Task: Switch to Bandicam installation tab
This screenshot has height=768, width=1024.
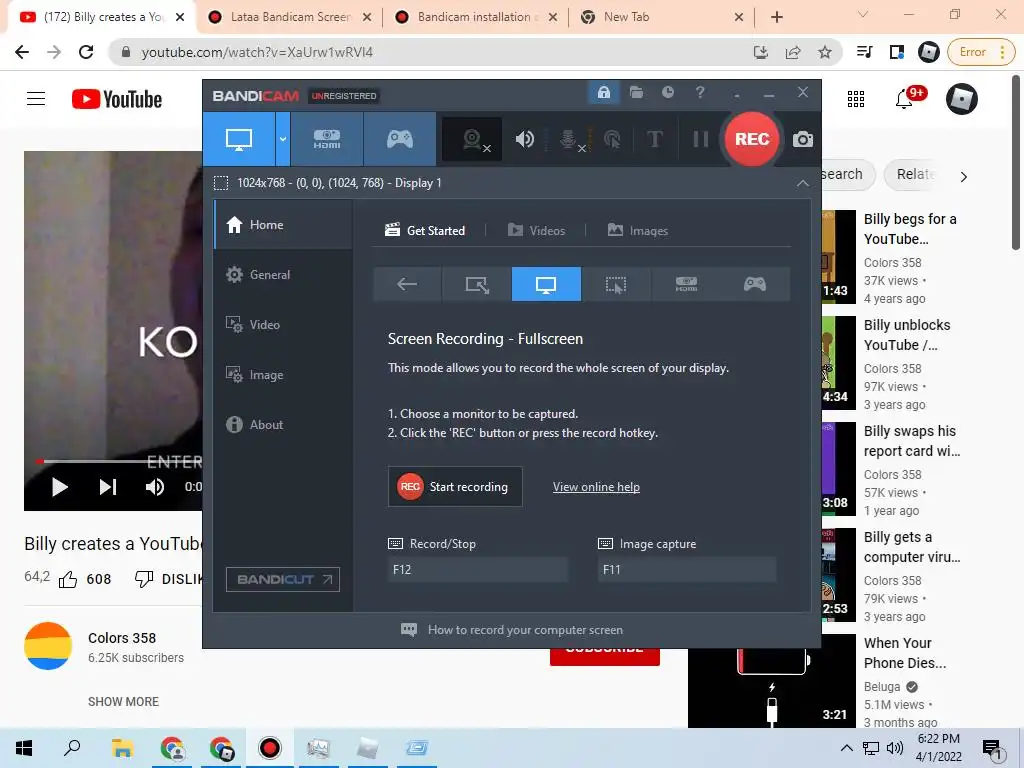Action: 475,18
